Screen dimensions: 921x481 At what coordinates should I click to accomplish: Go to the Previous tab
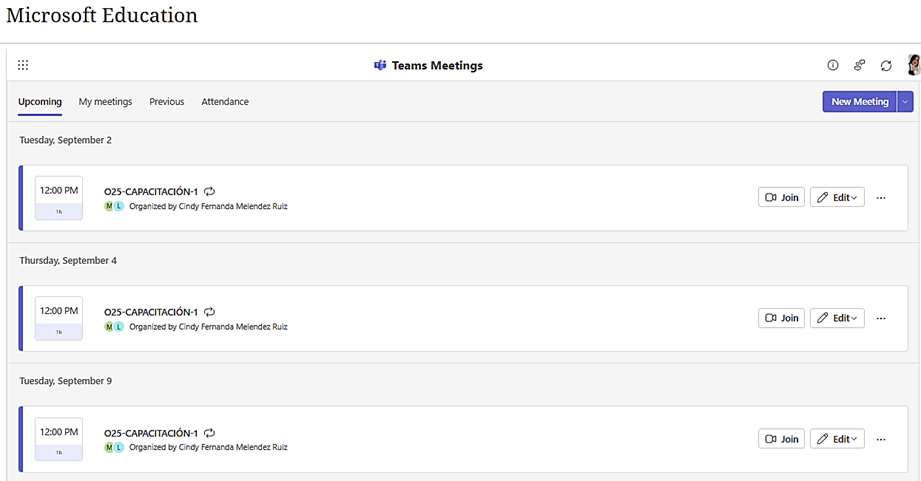pos(167,102)
